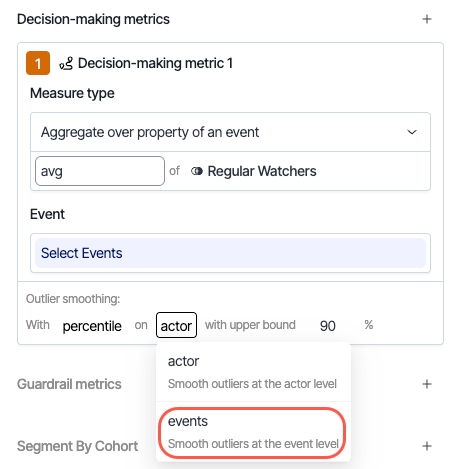Click the Regular Watchers property label
The height and width of the screenshot is (469, 451).
(262, 171)
